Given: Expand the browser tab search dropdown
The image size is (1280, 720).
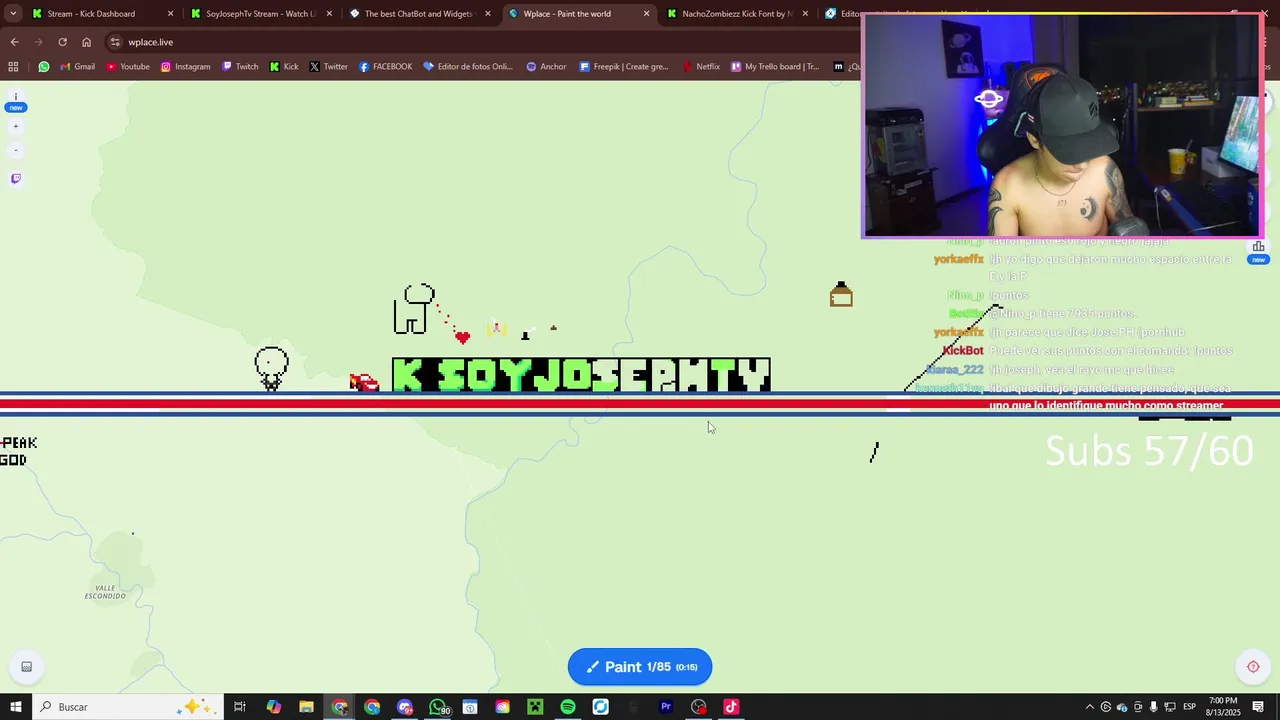Looking at the screenshot, I should pos(13,14).
